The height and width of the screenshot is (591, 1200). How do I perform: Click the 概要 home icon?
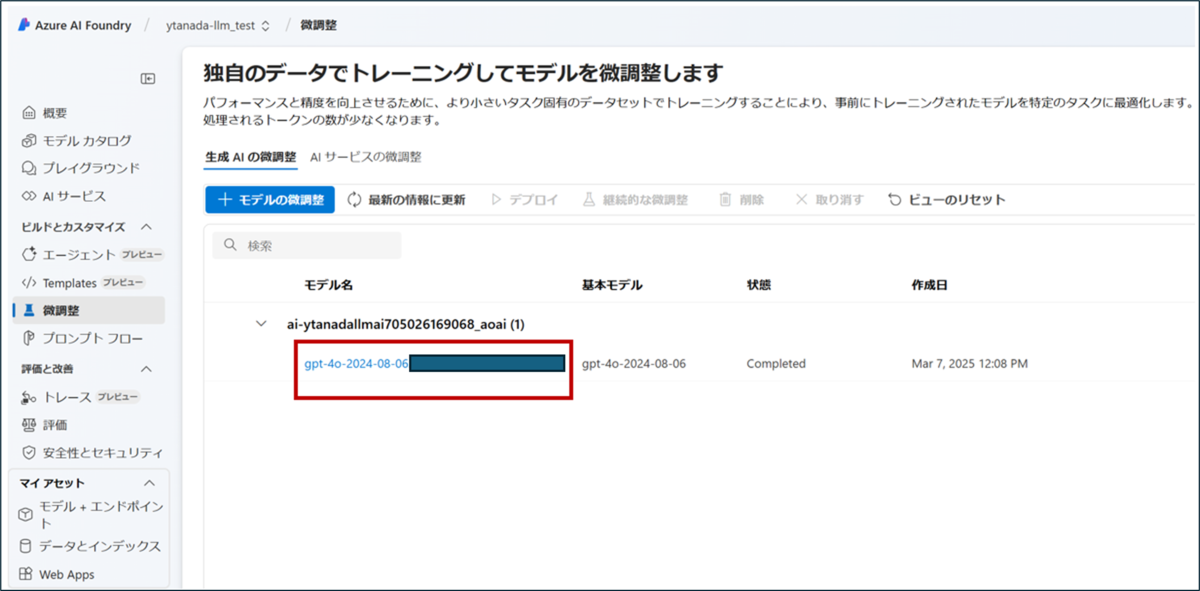pyautogui.click(x=29, y=113)
